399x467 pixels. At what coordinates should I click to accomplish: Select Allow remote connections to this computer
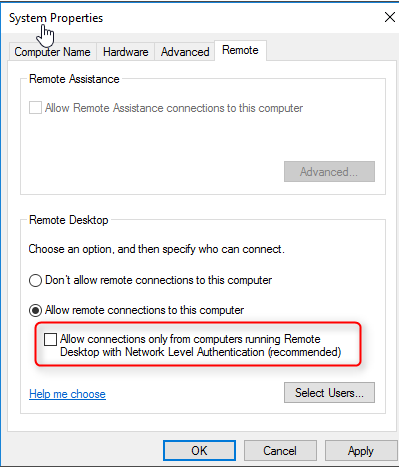[35, 310]
